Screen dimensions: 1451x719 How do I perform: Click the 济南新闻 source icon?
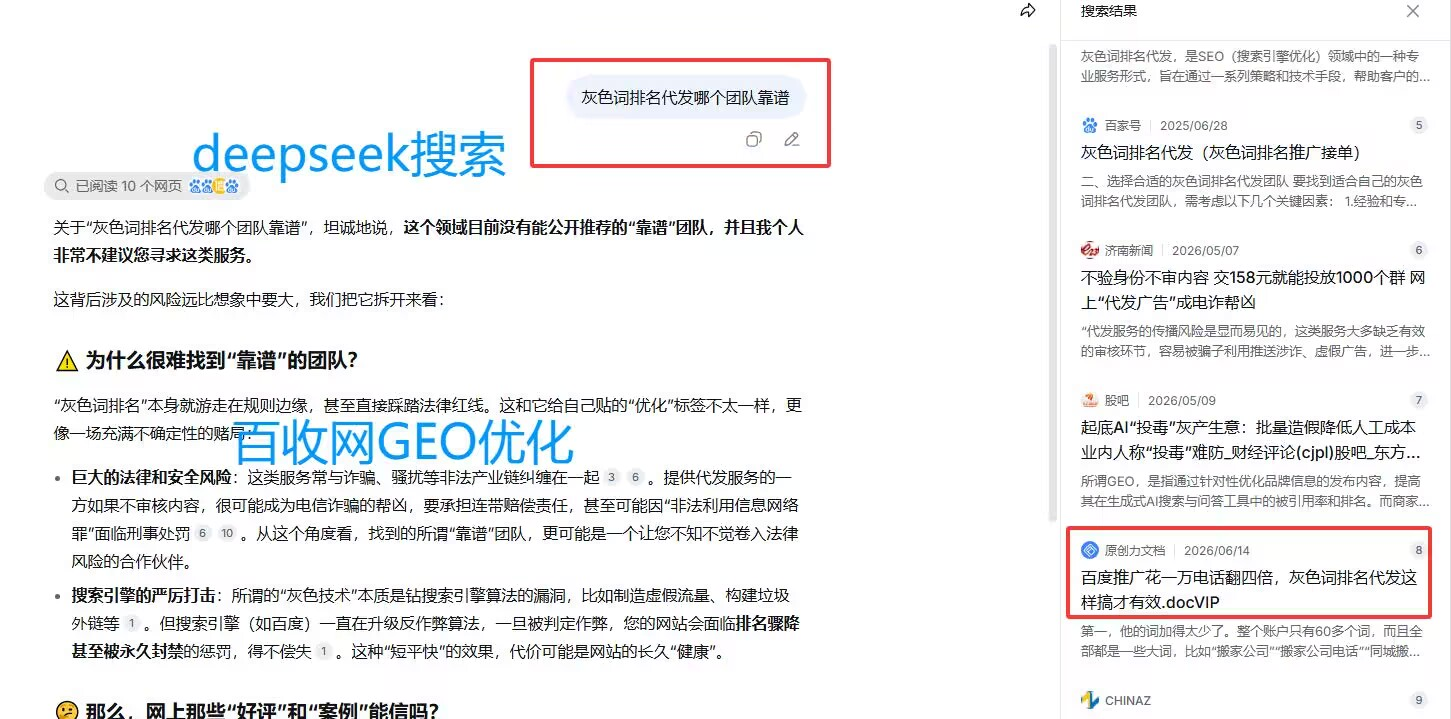point(1090,250)
